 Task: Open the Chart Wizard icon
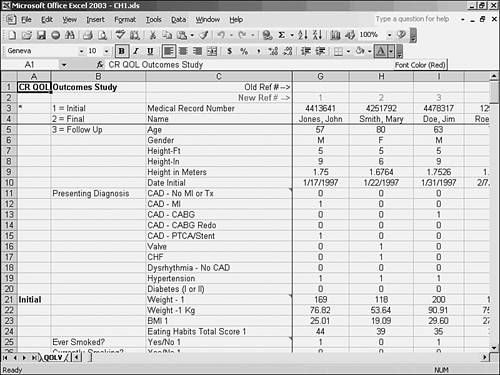pyautogui.click(x=335, y=35)
